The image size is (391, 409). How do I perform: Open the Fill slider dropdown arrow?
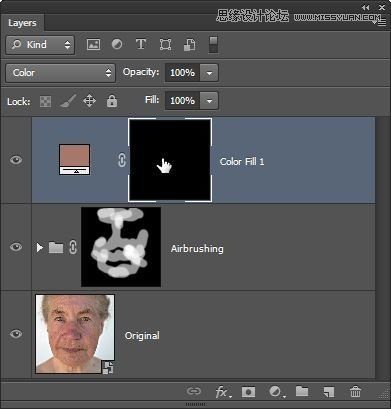[x=209, y=101]
